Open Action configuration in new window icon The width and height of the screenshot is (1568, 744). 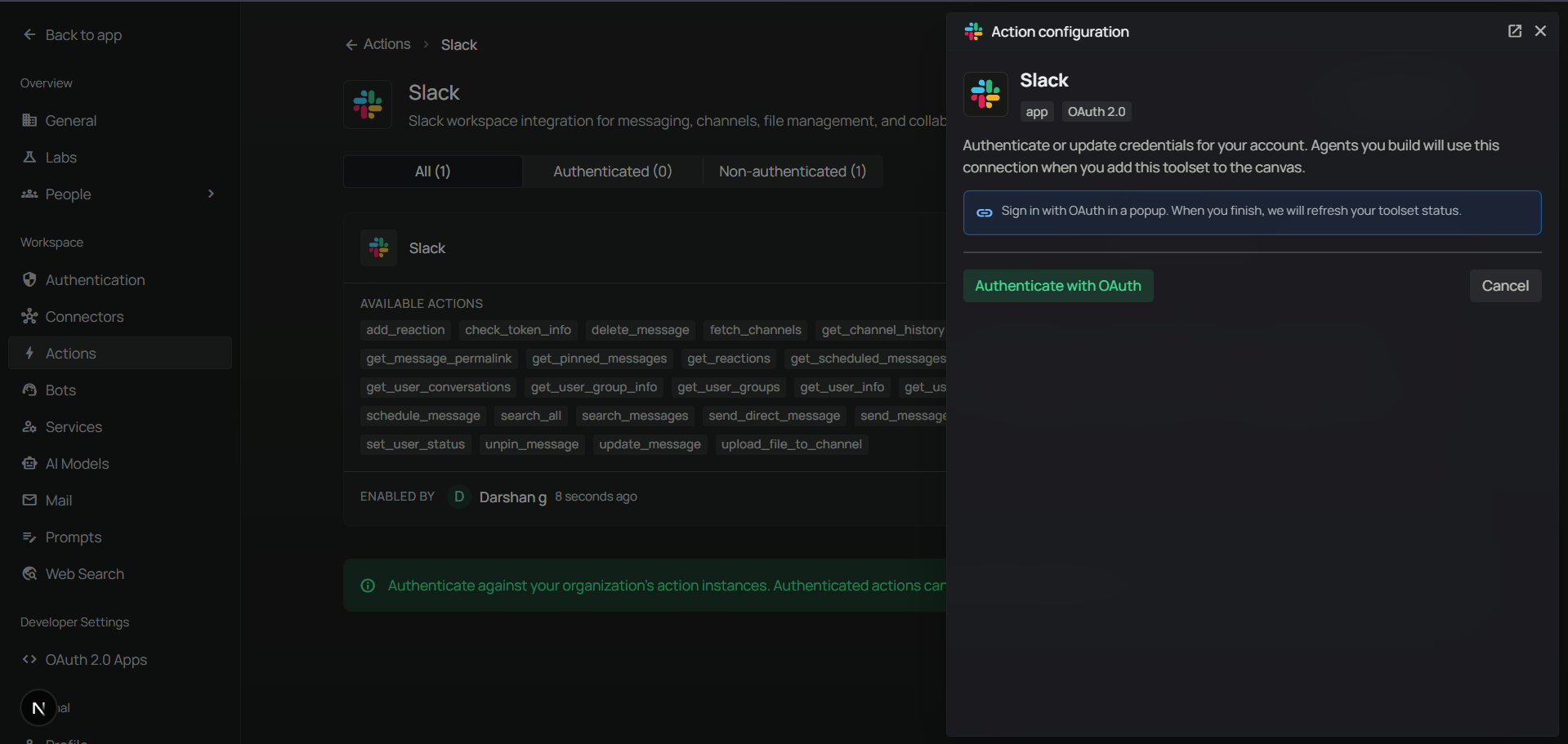1515,31
